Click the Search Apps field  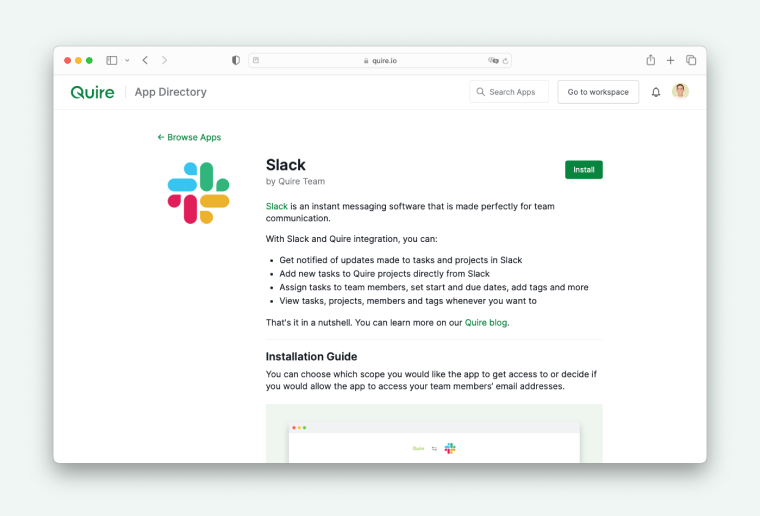click(x=509, y=92)
